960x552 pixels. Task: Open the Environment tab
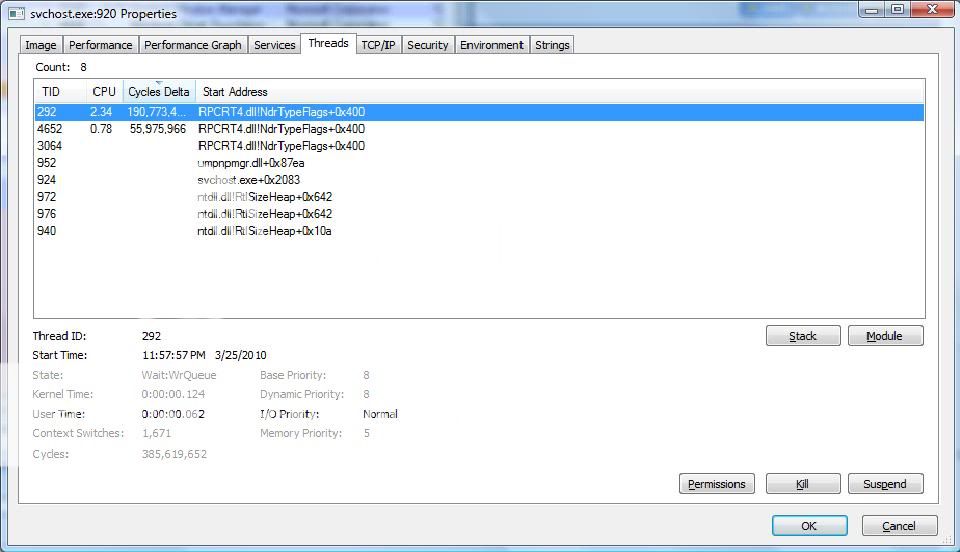coord(492,45)
